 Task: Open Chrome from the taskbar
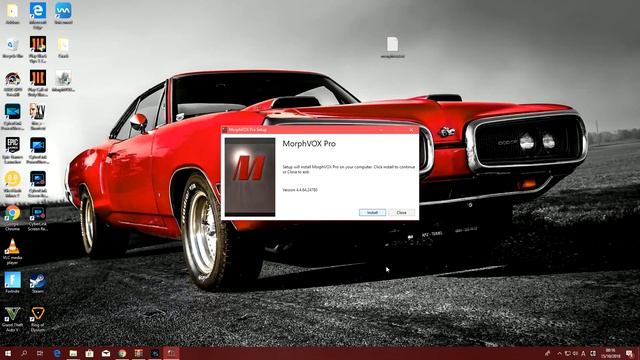coord(122,353)
